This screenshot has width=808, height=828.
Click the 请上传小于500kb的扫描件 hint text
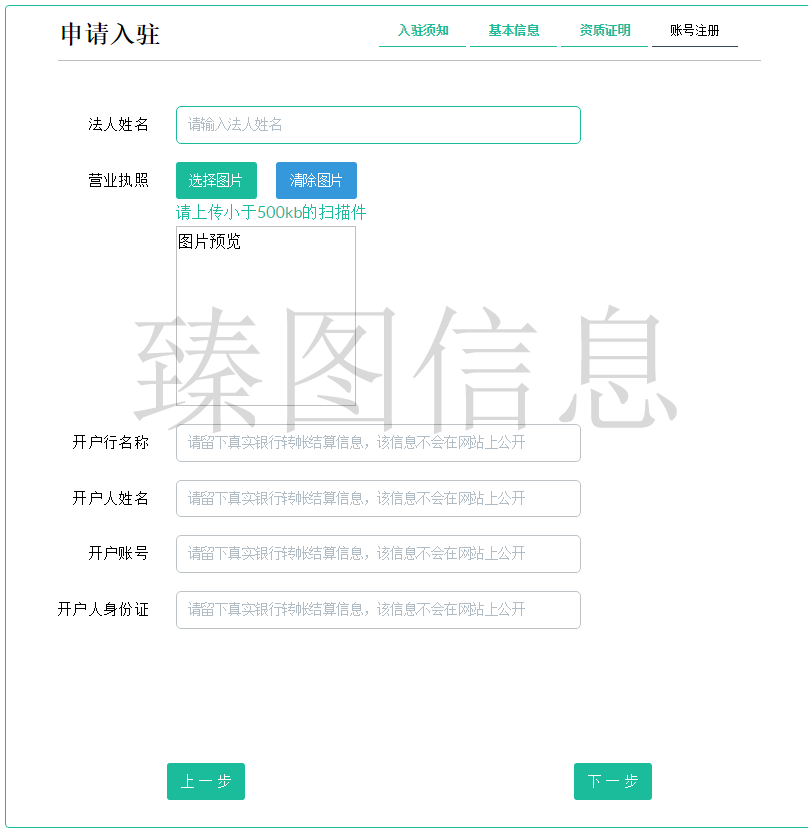coord(271,212)
